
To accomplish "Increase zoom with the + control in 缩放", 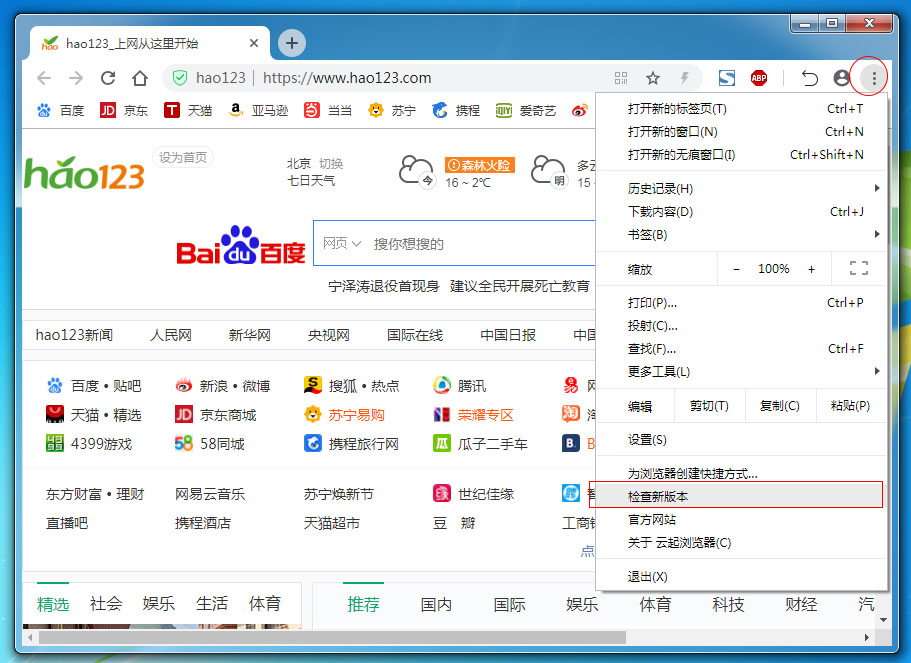I will pyautogui.click(x=811, y=268).
